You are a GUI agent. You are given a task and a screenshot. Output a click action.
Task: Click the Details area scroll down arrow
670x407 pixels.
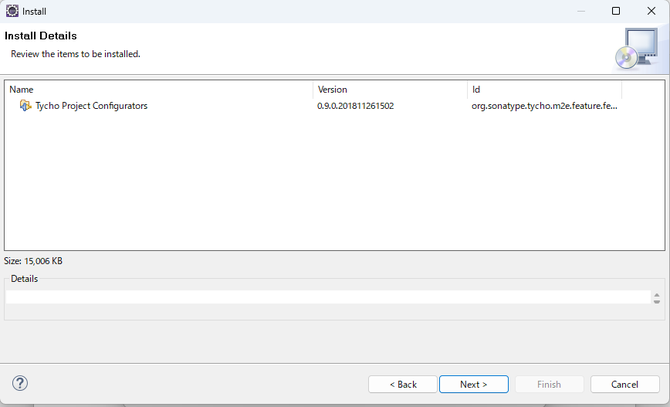click(x=657, y=301)
